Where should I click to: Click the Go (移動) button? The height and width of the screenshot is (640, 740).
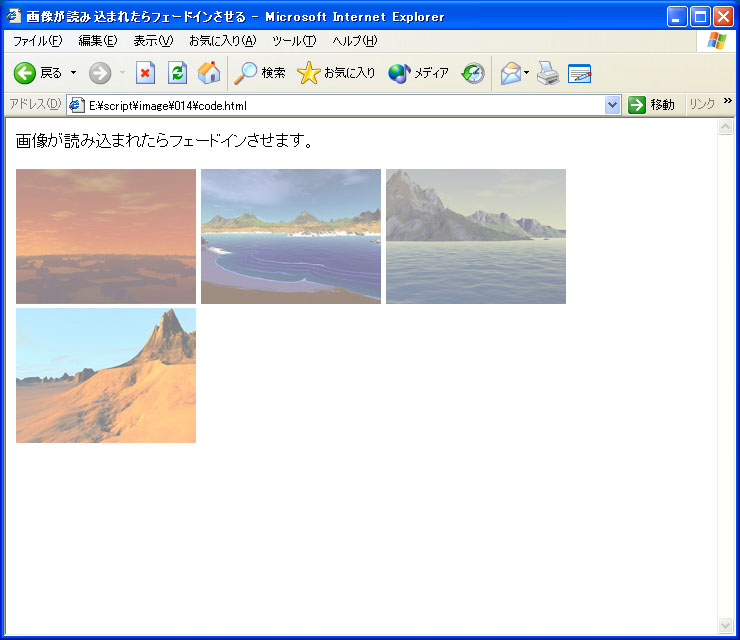[651, 105]
